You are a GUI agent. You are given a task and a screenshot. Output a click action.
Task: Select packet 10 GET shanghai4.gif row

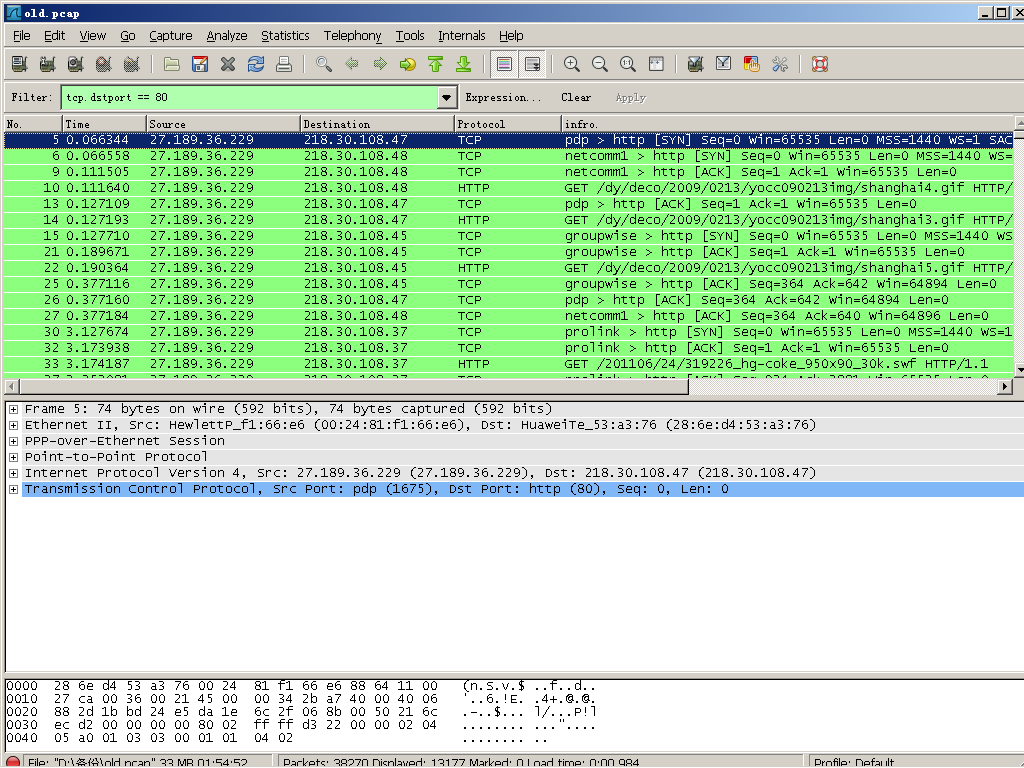(x=509, y=188)
